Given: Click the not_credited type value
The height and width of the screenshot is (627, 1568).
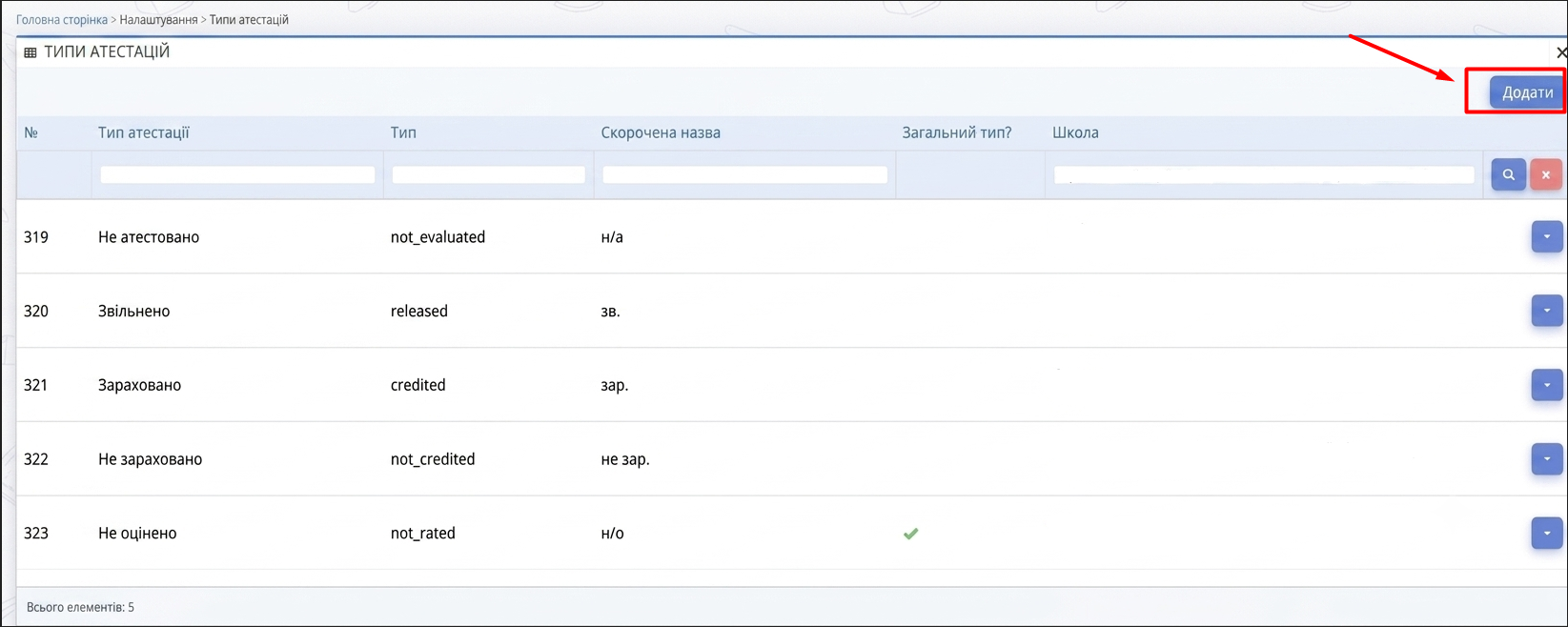Looking at the screenshot, I should click(x=433, y=459).
